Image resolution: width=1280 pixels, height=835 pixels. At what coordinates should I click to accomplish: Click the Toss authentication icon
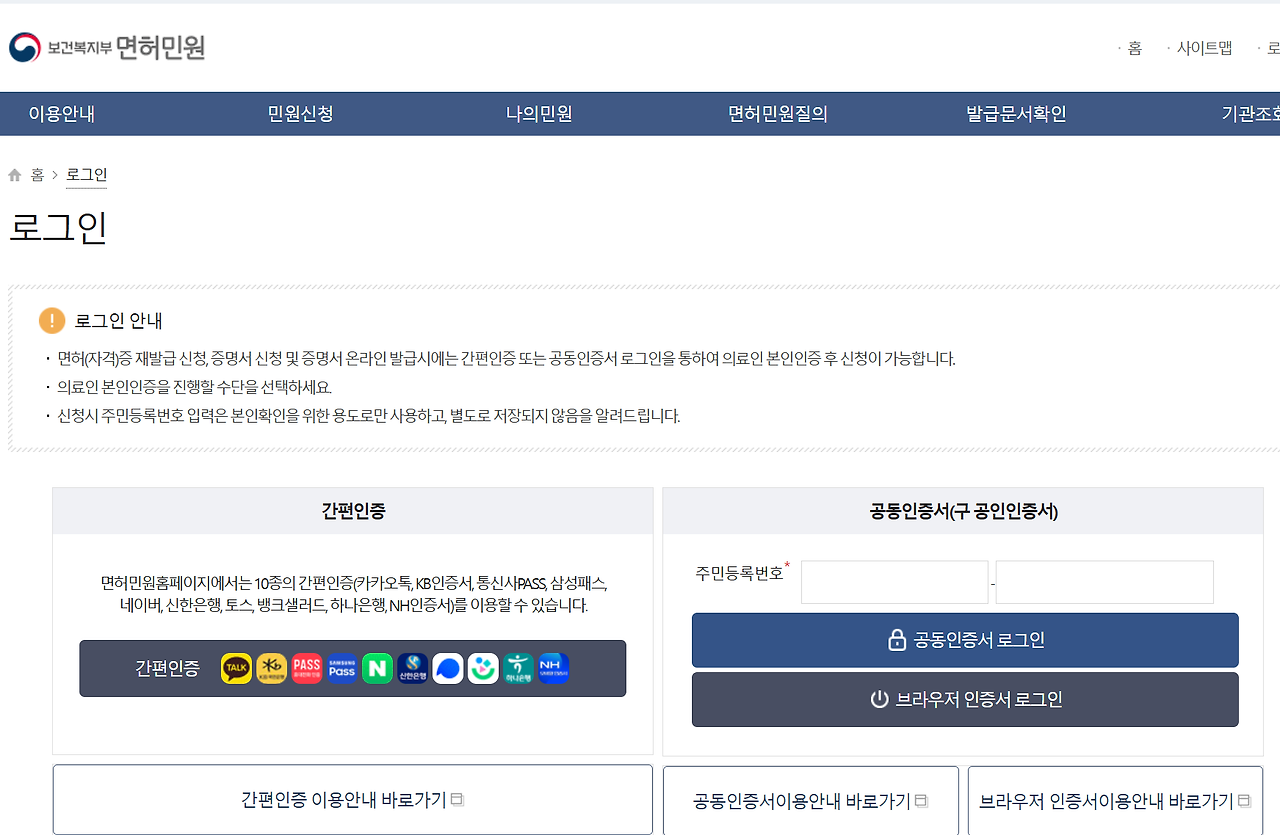[448, 668]
